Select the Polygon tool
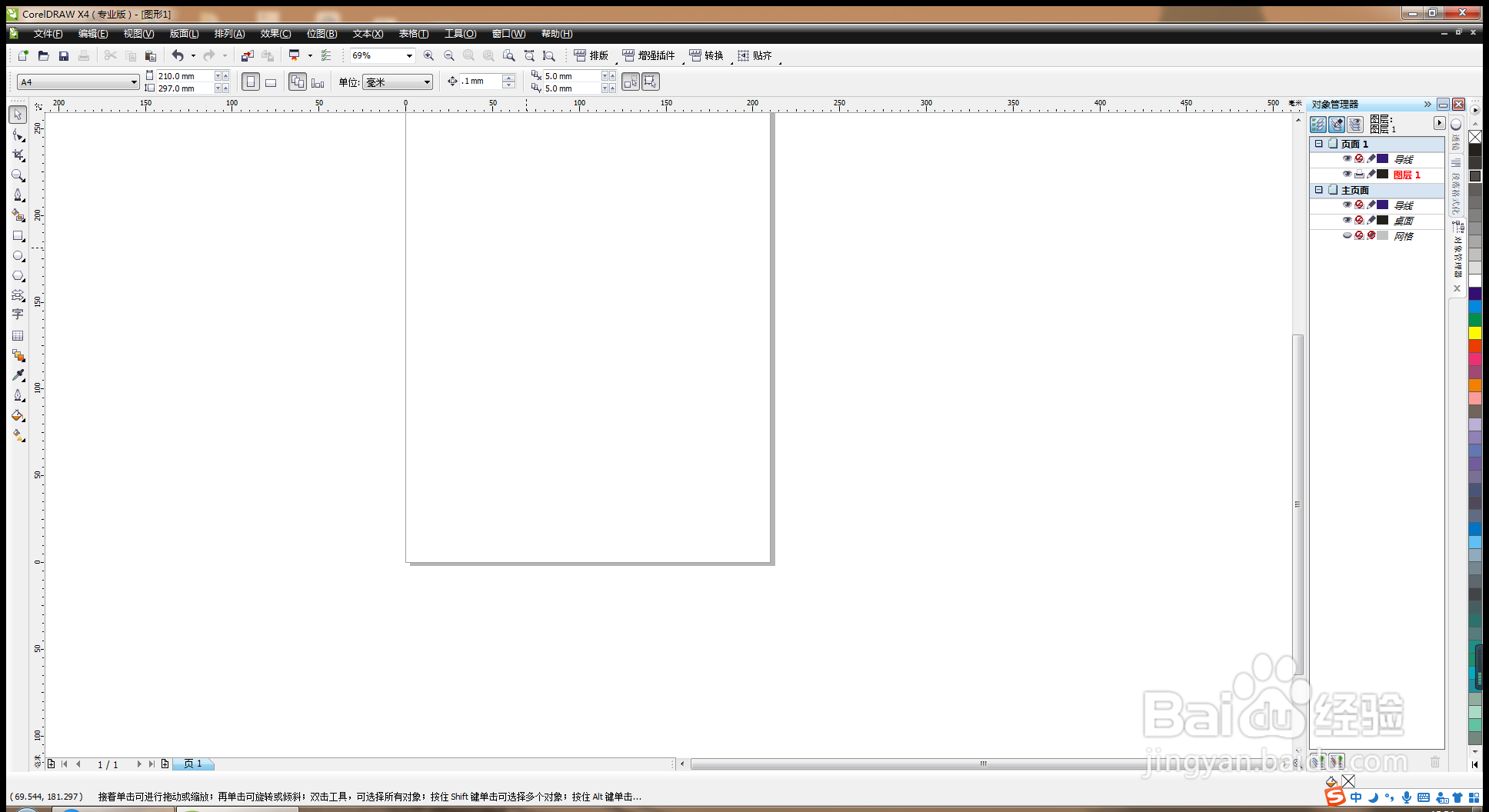 (18, 275)
